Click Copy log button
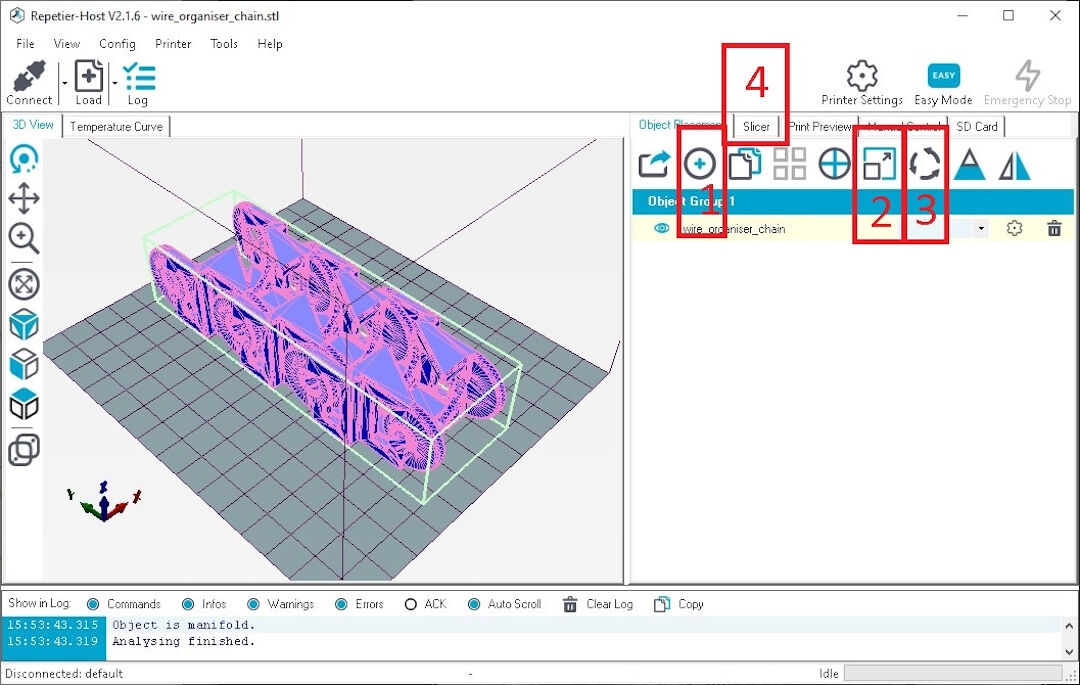 point(679,604)
